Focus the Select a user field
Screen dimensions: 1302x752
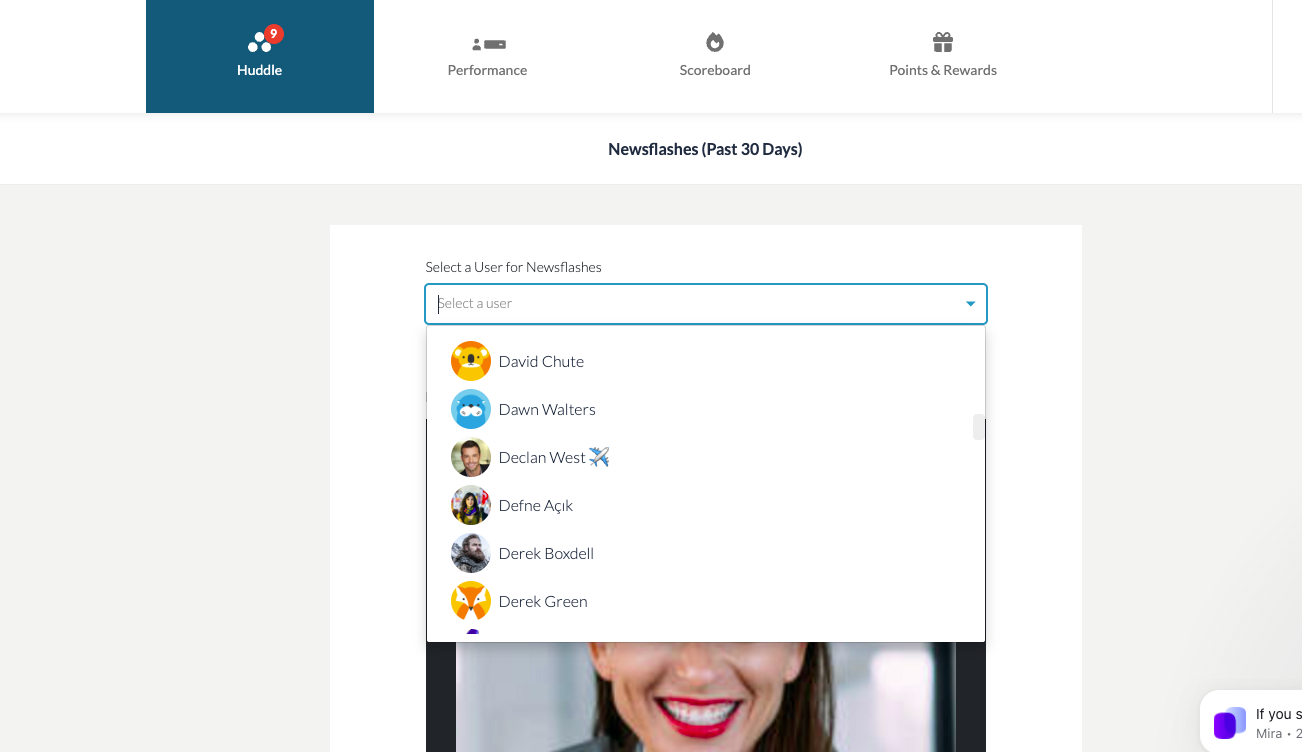pyautogui.click(x=706, y=304)
